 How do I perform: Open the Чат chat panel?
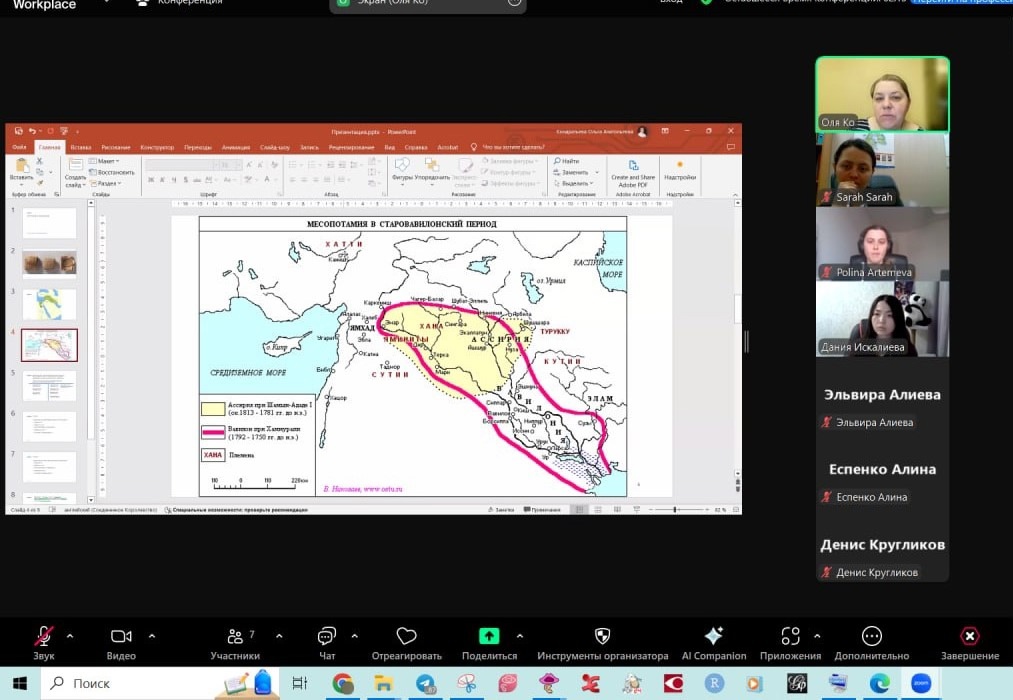pyautogui.click(x=327, y=636)
